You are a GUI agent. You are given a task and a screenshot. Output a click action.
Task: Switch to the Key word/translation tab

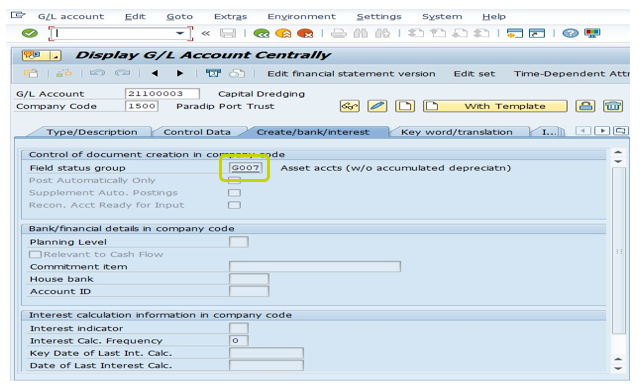pyautogui.click(x=457, y=132)
